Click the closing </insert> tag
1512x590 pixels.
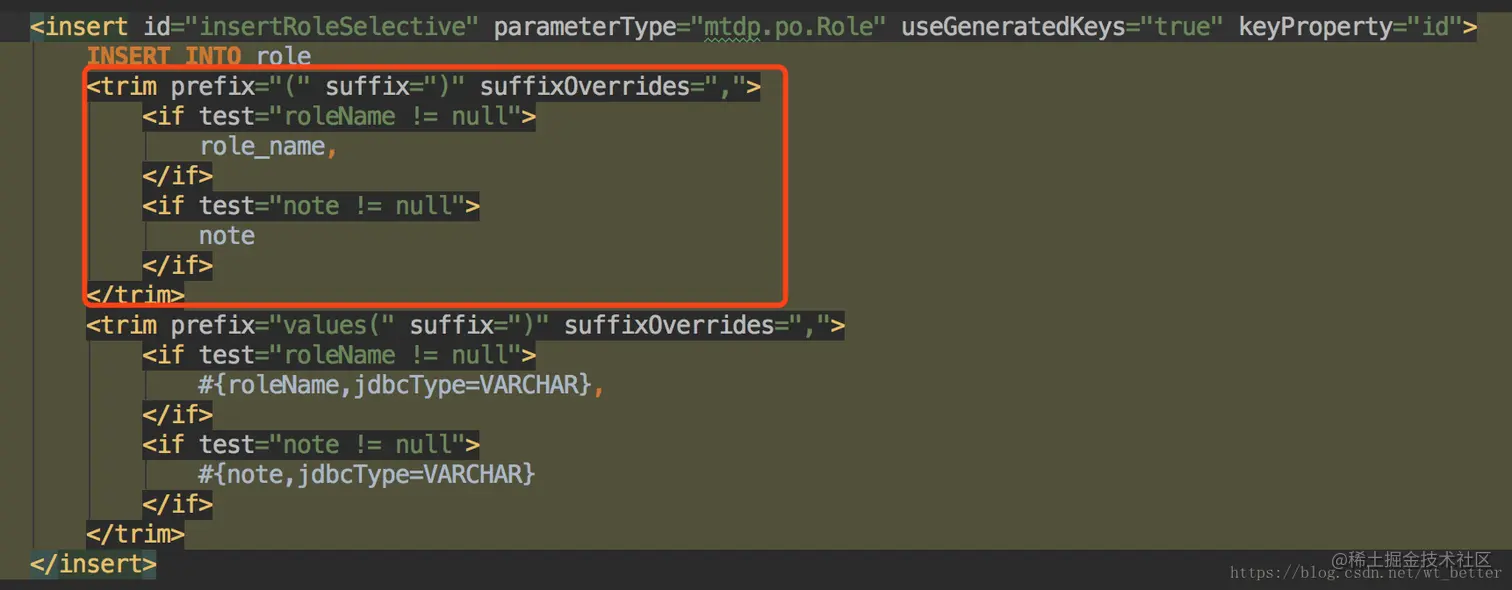click(x=93, y=563)
